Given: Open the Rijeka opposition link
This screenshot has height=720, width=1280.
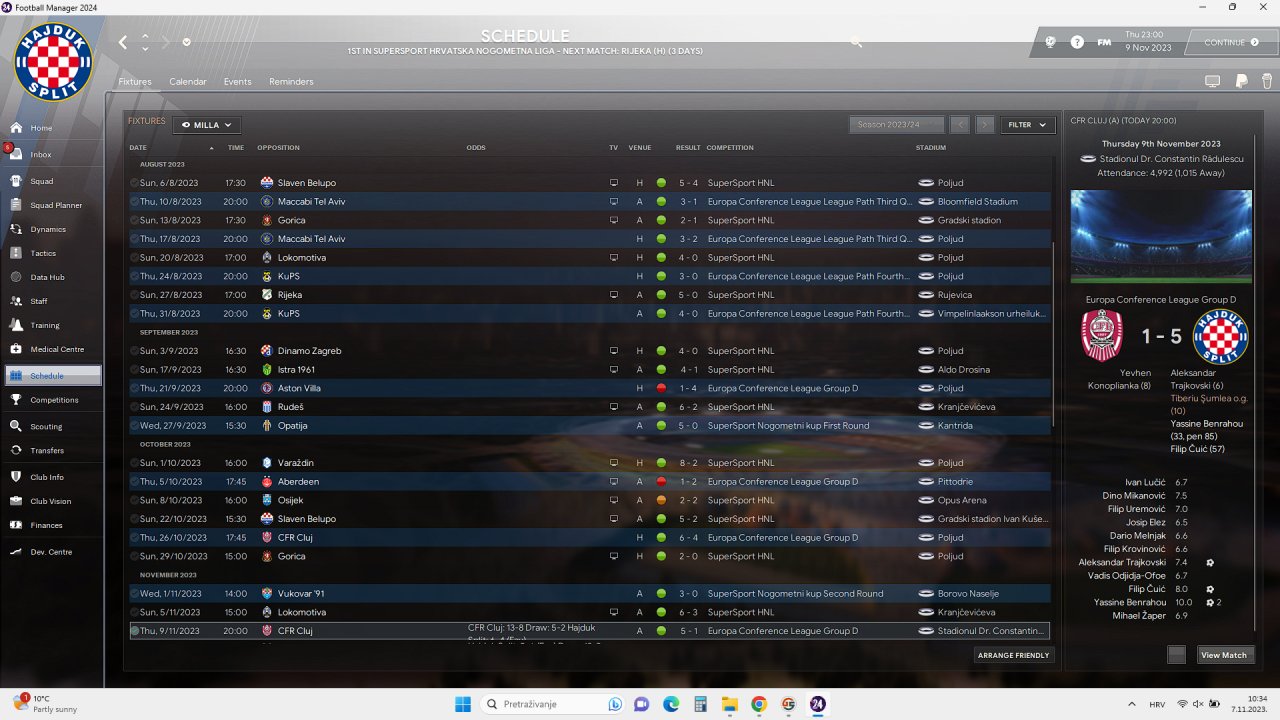Looking at the screenshot, I should click(x=290, y=295).
